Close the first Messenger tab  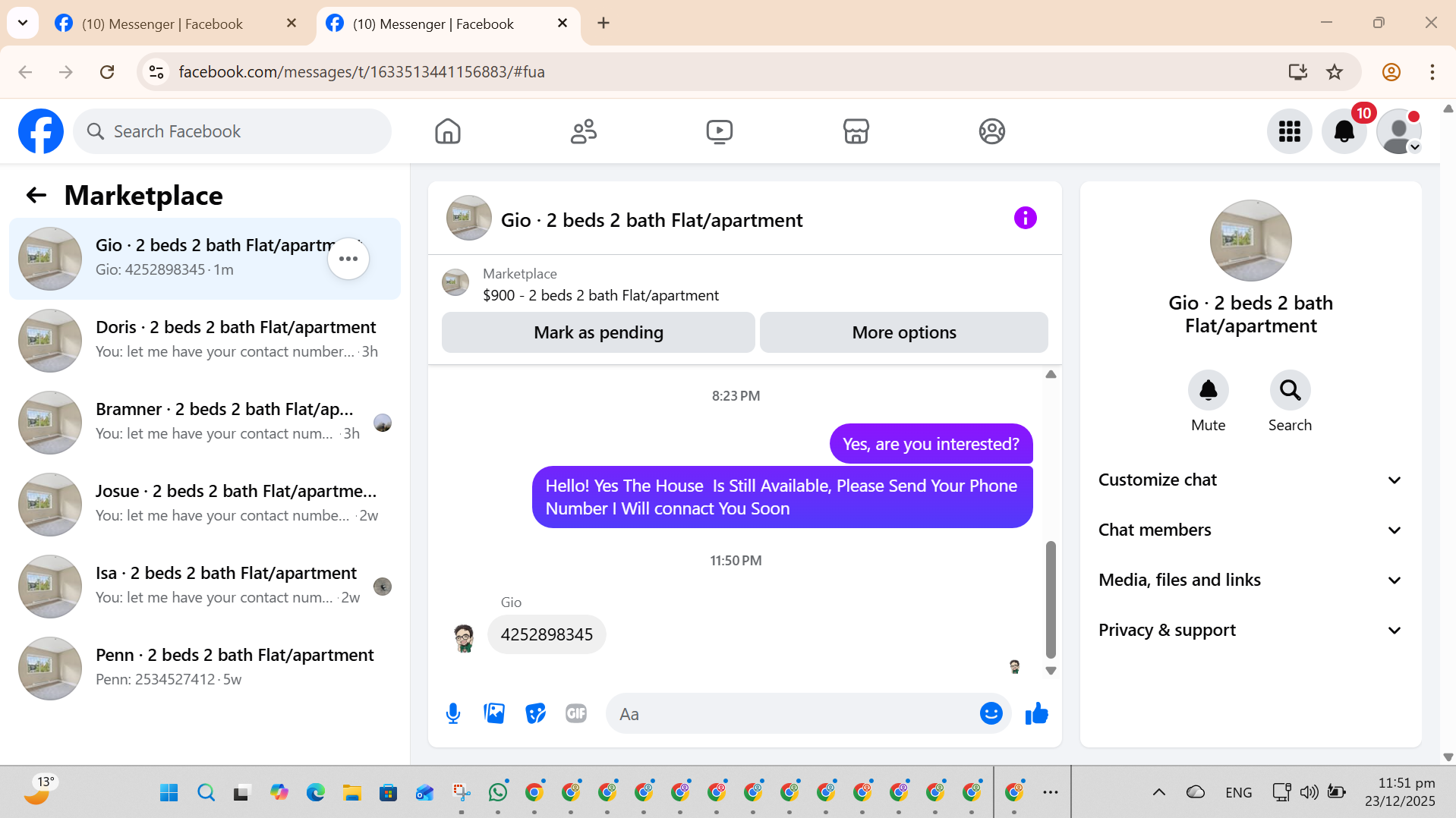(292, 24)
